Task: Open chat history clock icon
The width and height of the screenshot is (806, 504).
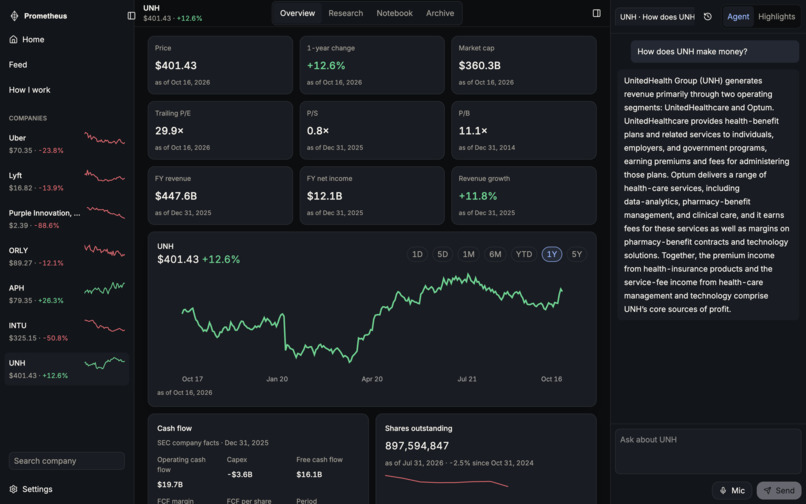Action: [x=707, y=16]
